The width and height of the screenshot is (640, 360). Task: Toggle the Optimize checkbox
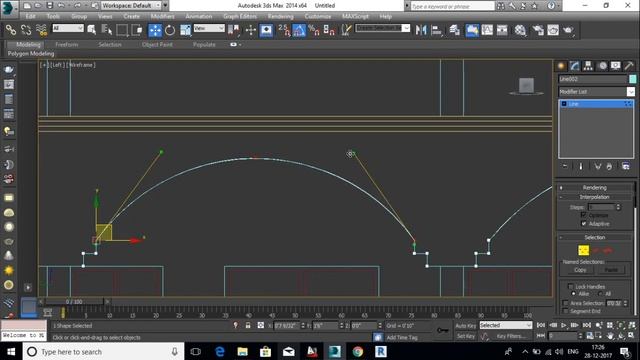point(583,215)
